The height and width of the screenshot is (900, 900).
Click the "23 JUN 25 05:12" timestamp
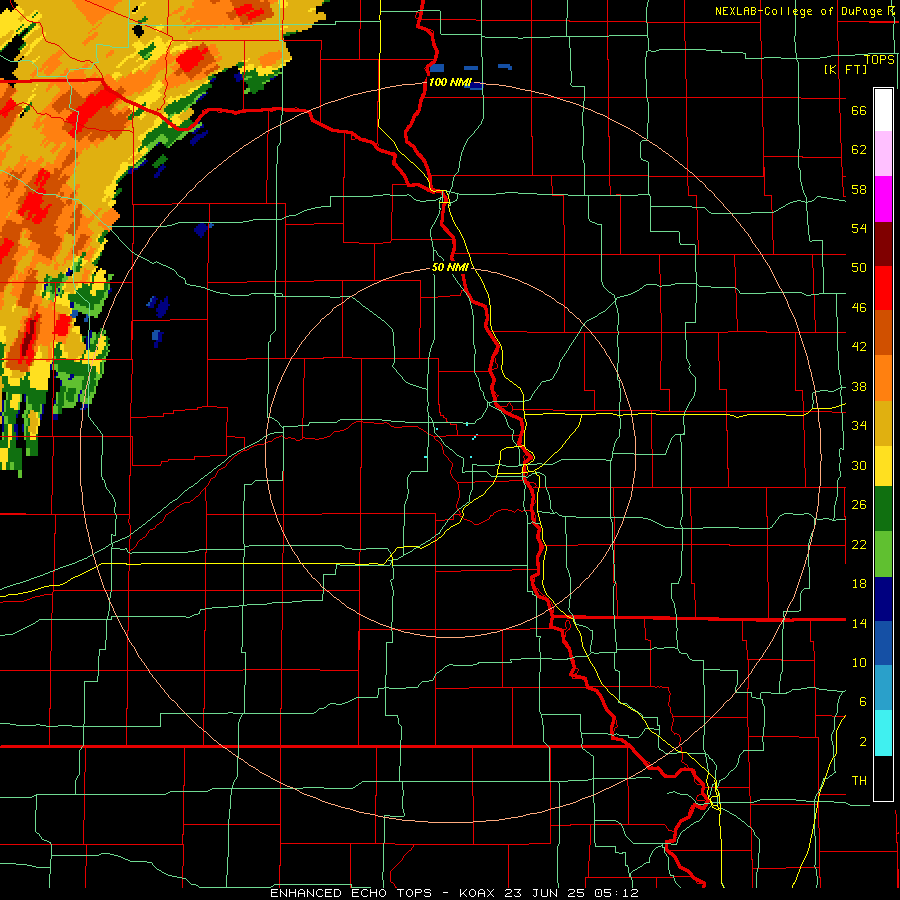point(572,893)
